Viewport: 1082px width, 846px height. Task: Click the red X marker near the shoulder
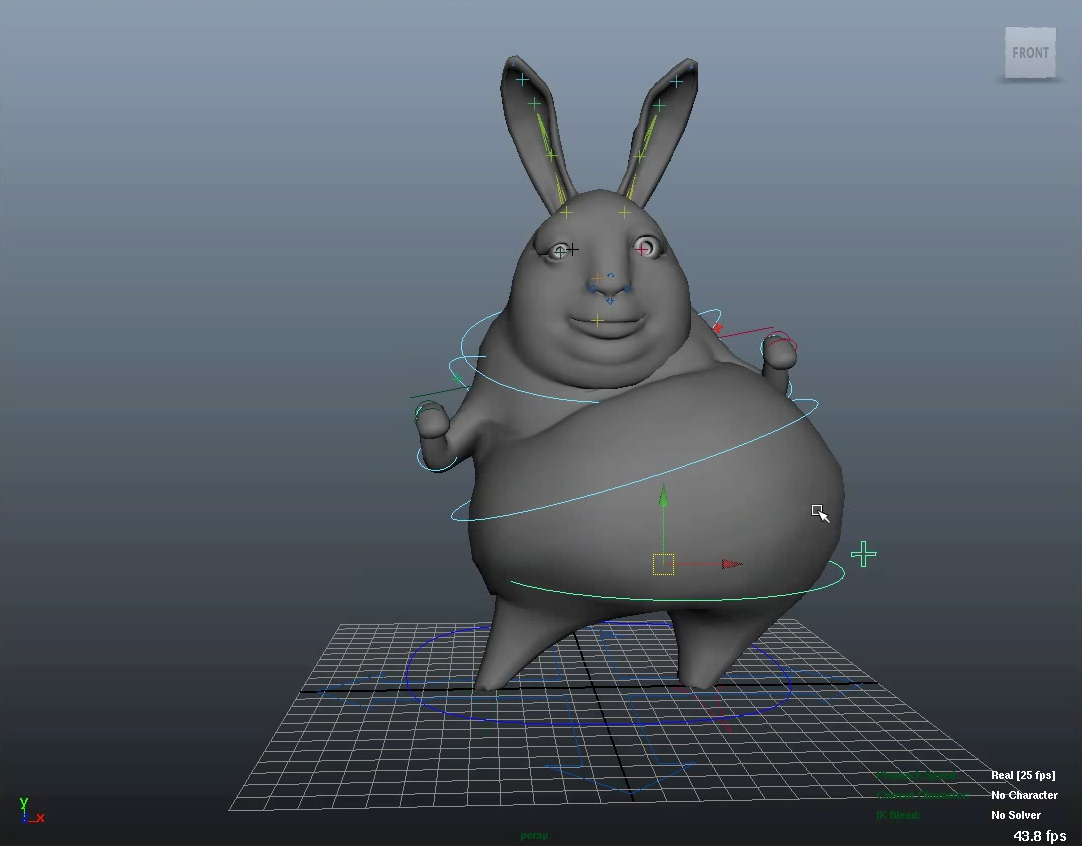(718, 328)
